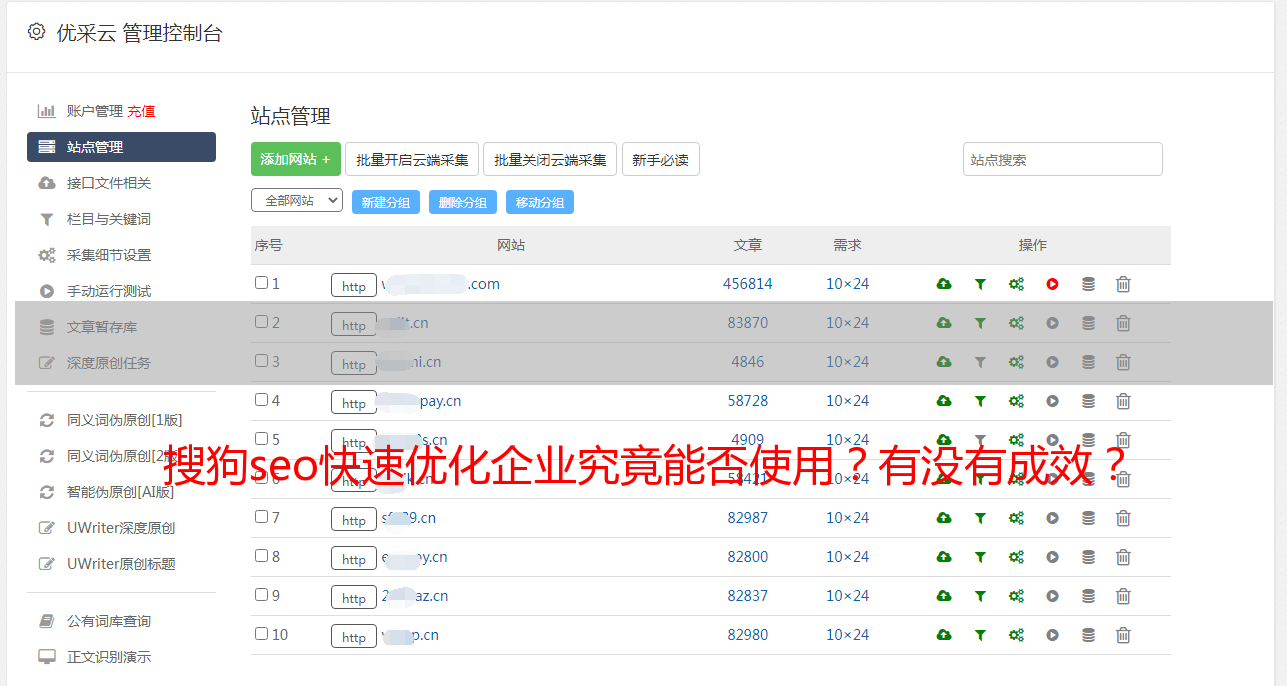Open 智能伪原创[AI版] sidebar item
The width and height of the screenshot is (1287, 686).
(x=121, y=492)
